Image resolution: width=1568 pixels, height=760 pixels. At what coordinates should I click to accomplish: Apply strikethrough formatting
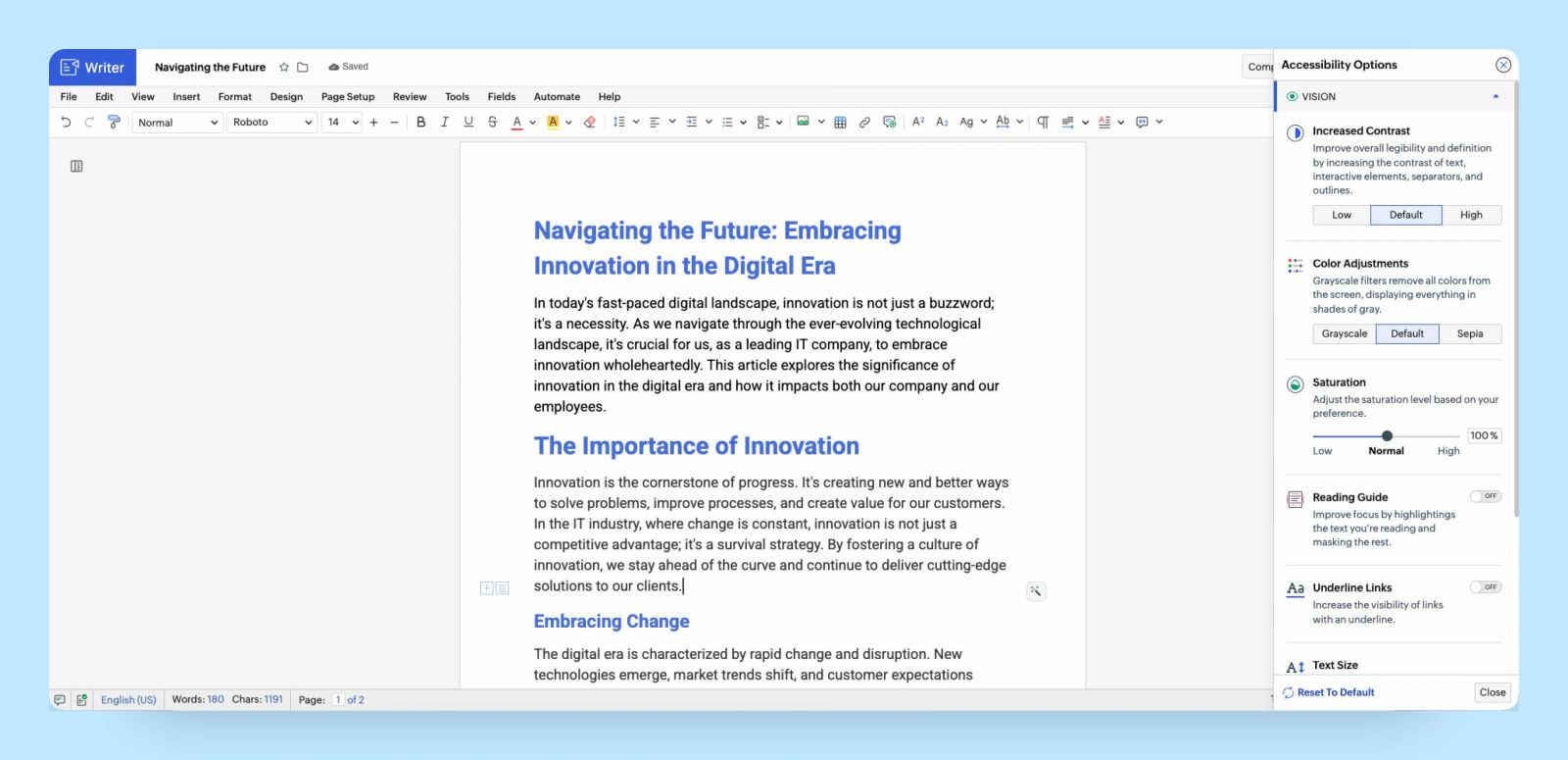click(x=492, y=122)
